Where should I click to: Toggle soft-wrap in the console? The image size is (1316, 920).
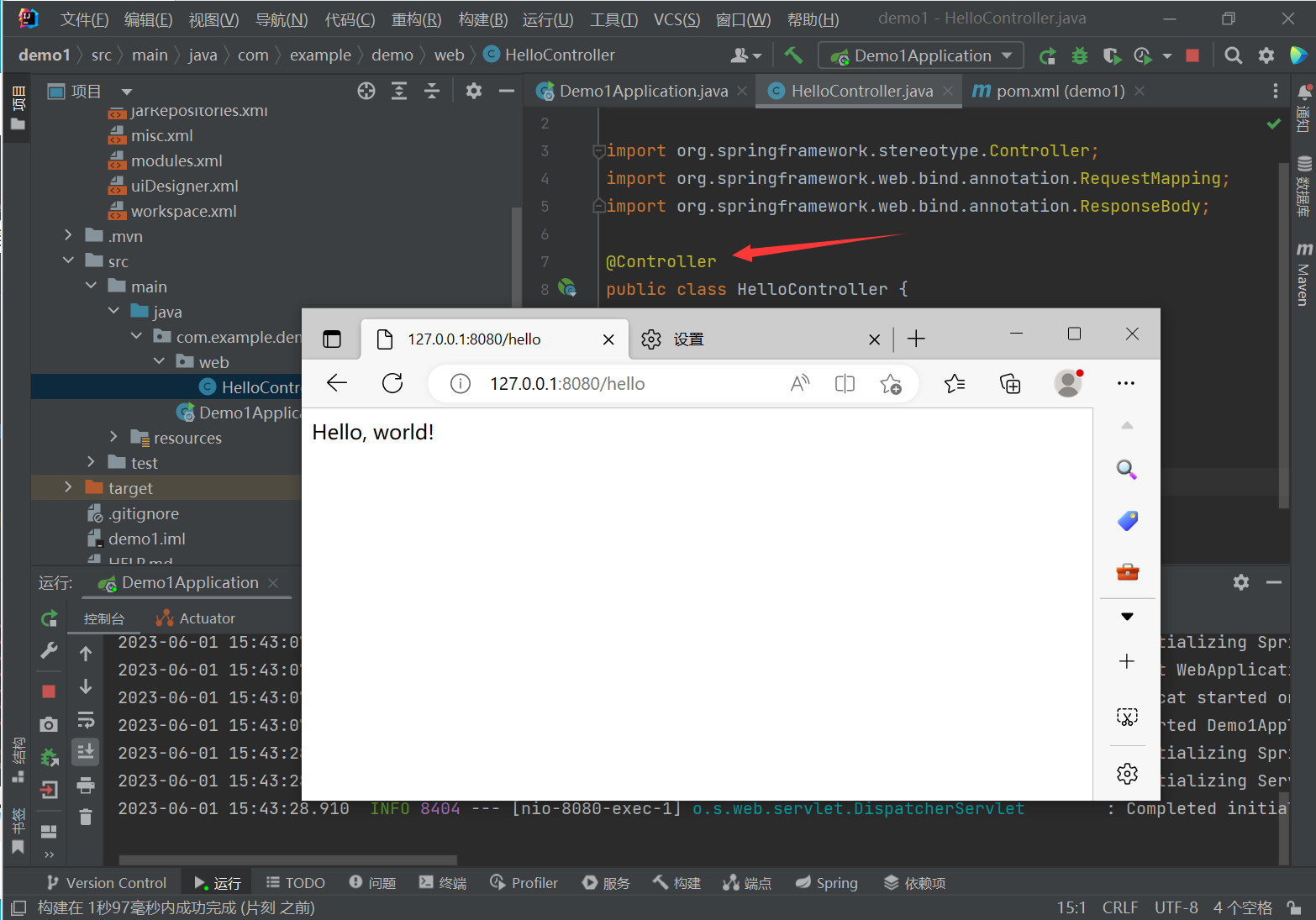(x=86, y=720)
